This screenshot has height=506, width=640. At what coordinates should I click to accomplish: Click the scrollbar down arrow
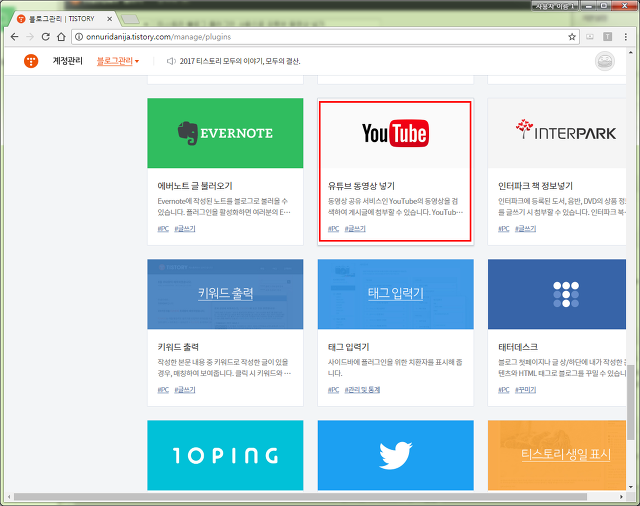tap(631, 487)
